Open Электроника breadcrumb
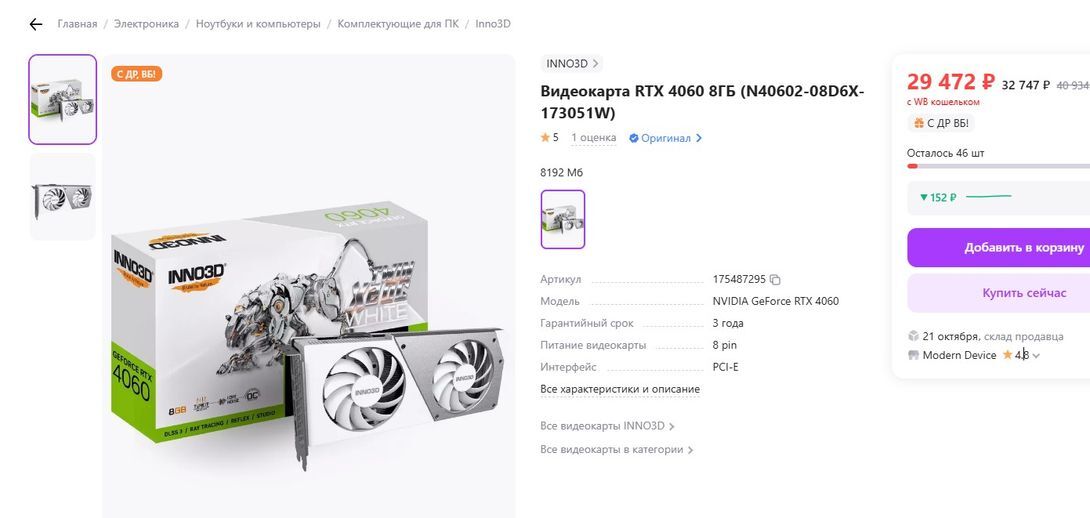 pyautogui.click(x=146, y=24)
